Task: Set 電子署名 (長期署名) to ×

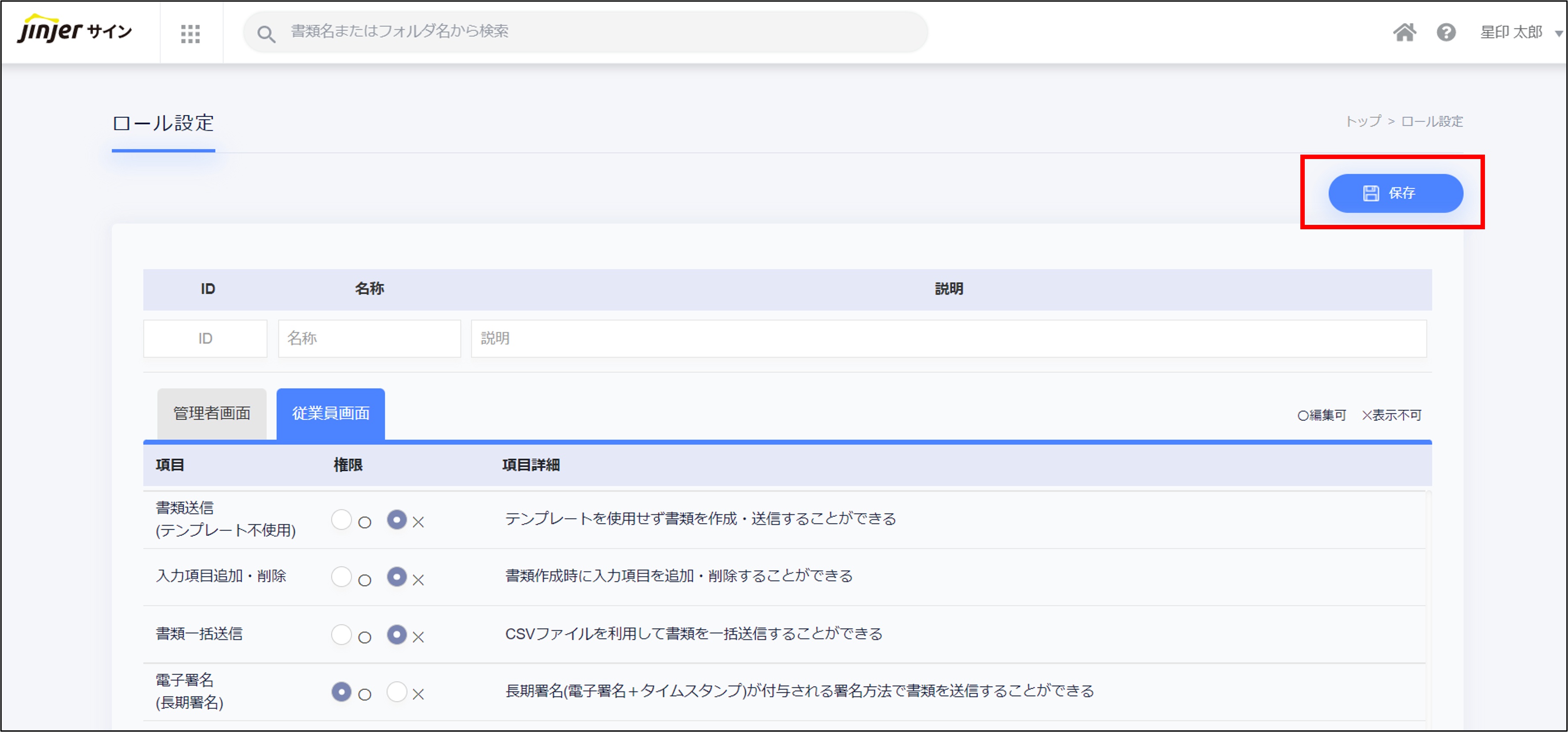Action: point(397,691)
